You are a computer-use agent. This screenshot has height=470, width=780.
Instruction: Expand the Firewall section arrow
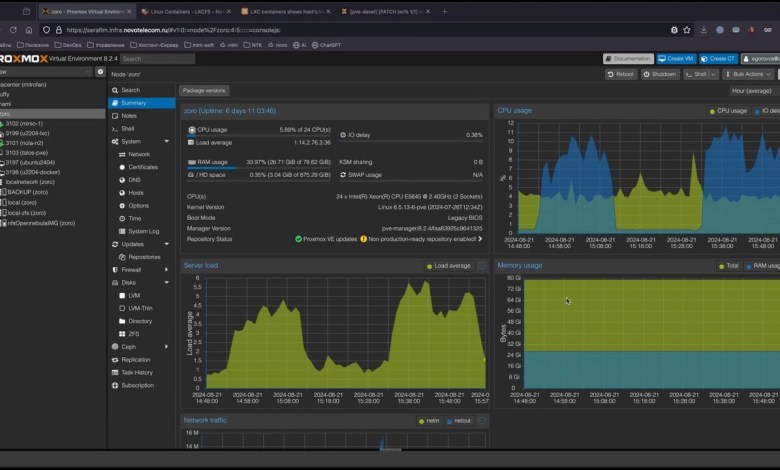167,270
